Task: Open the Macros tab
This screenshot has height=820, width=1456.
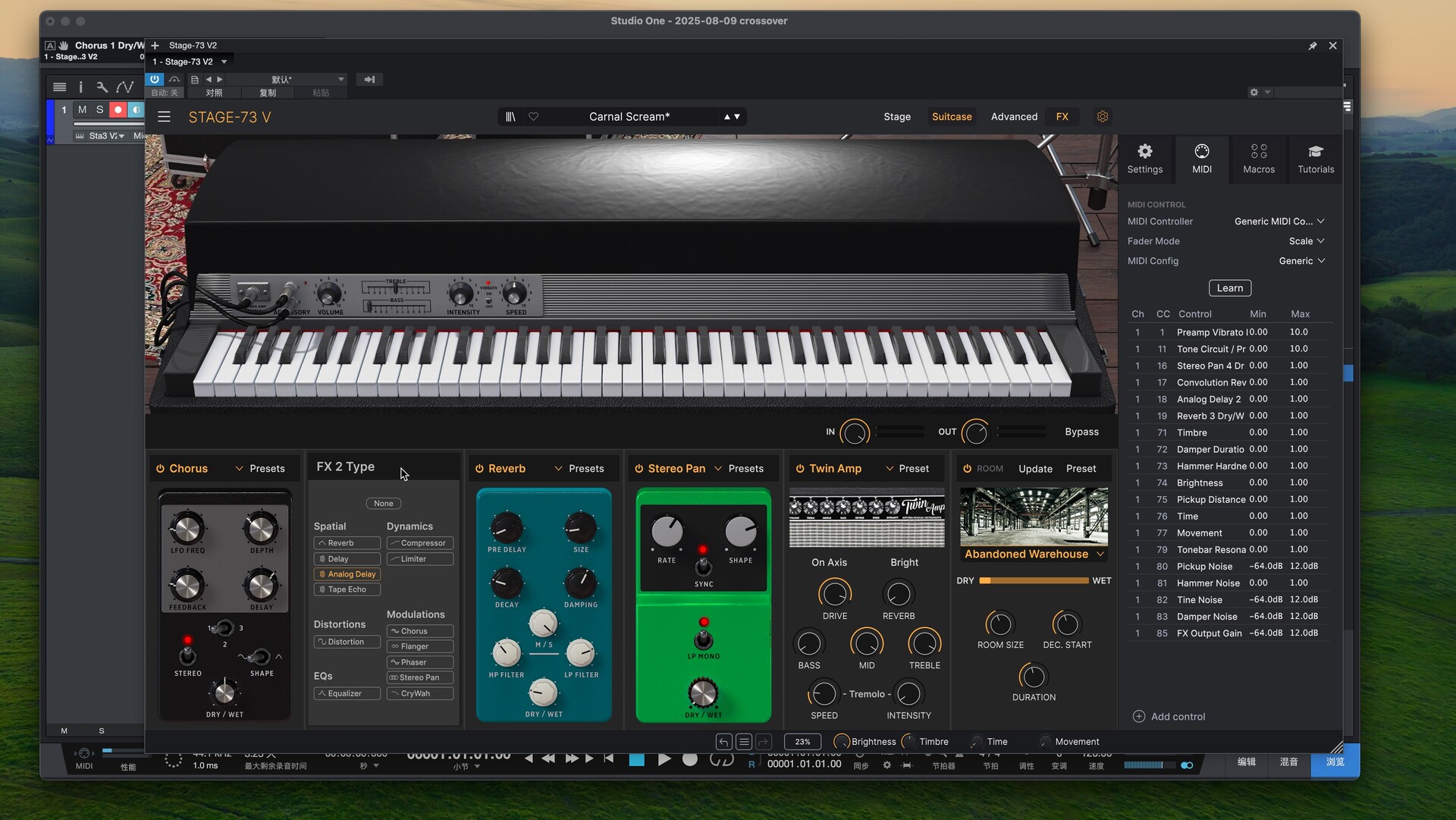Action: tap(1258, 159)
